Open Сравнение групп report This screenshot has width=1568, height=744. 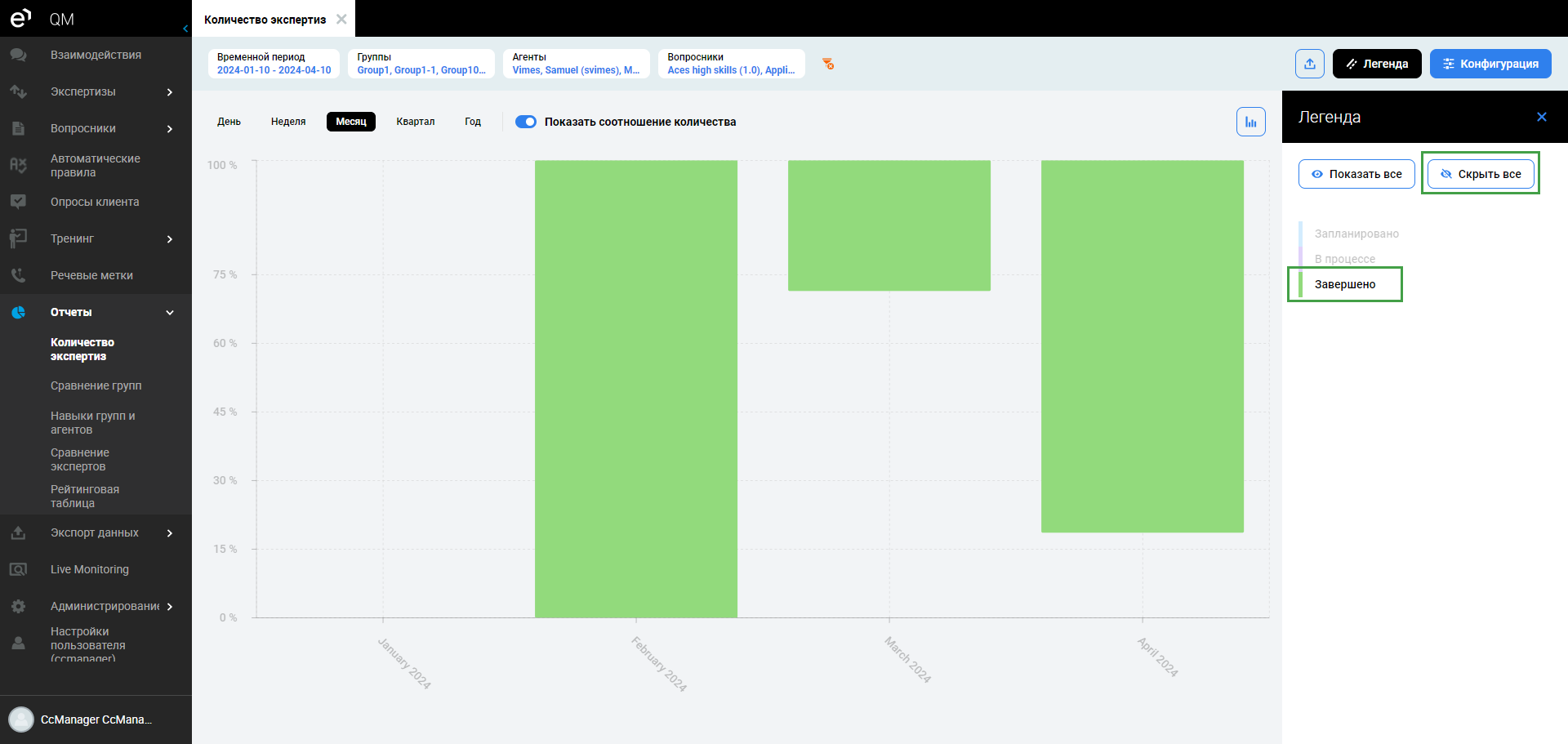pos(96,385)
